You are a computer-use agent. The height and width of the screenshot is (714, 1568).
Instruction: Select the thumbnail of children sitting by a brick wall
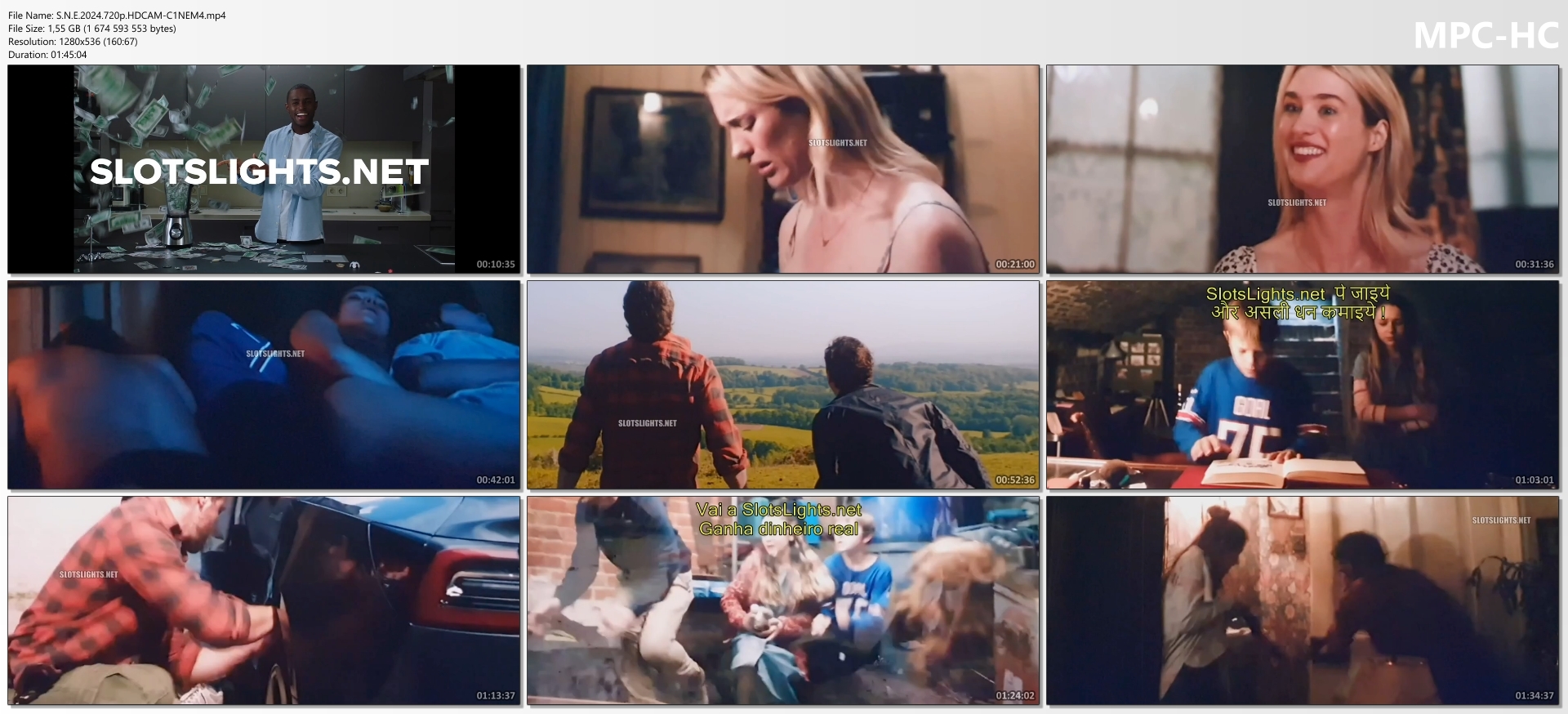click(x=783, y=600)
